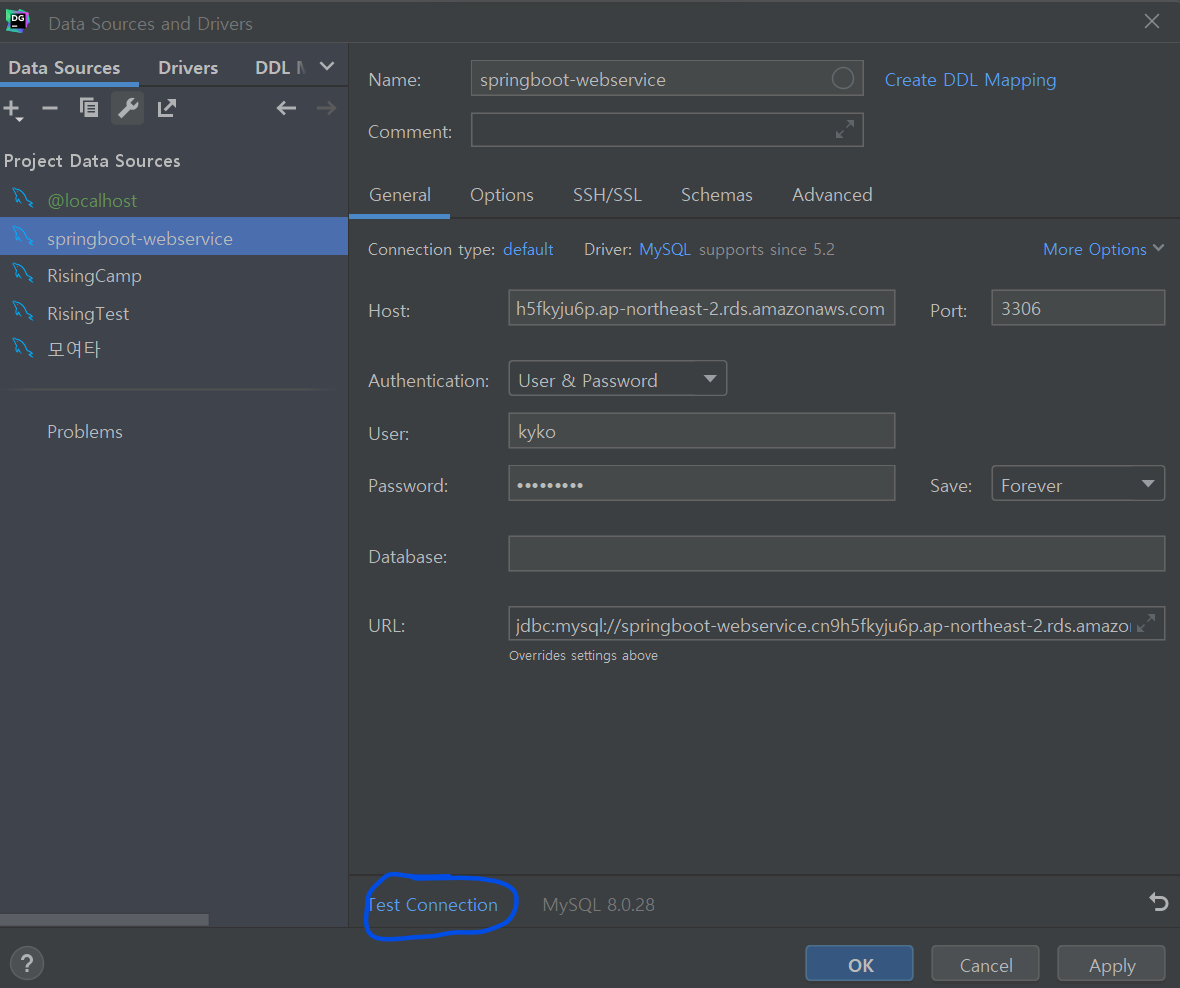Open the Options tab
This screenshot has height=988, width=1180.
(x=502, y=195)
